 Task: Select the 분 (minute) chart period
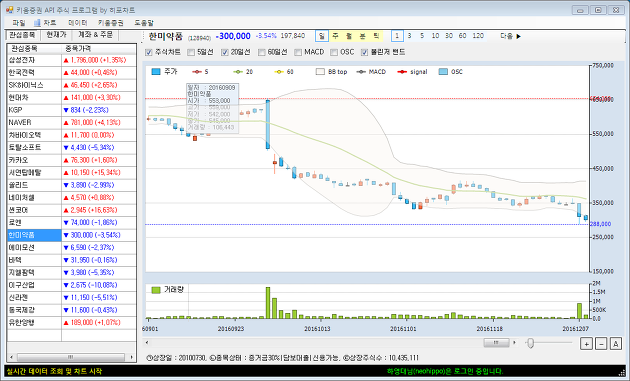[362, 36]
